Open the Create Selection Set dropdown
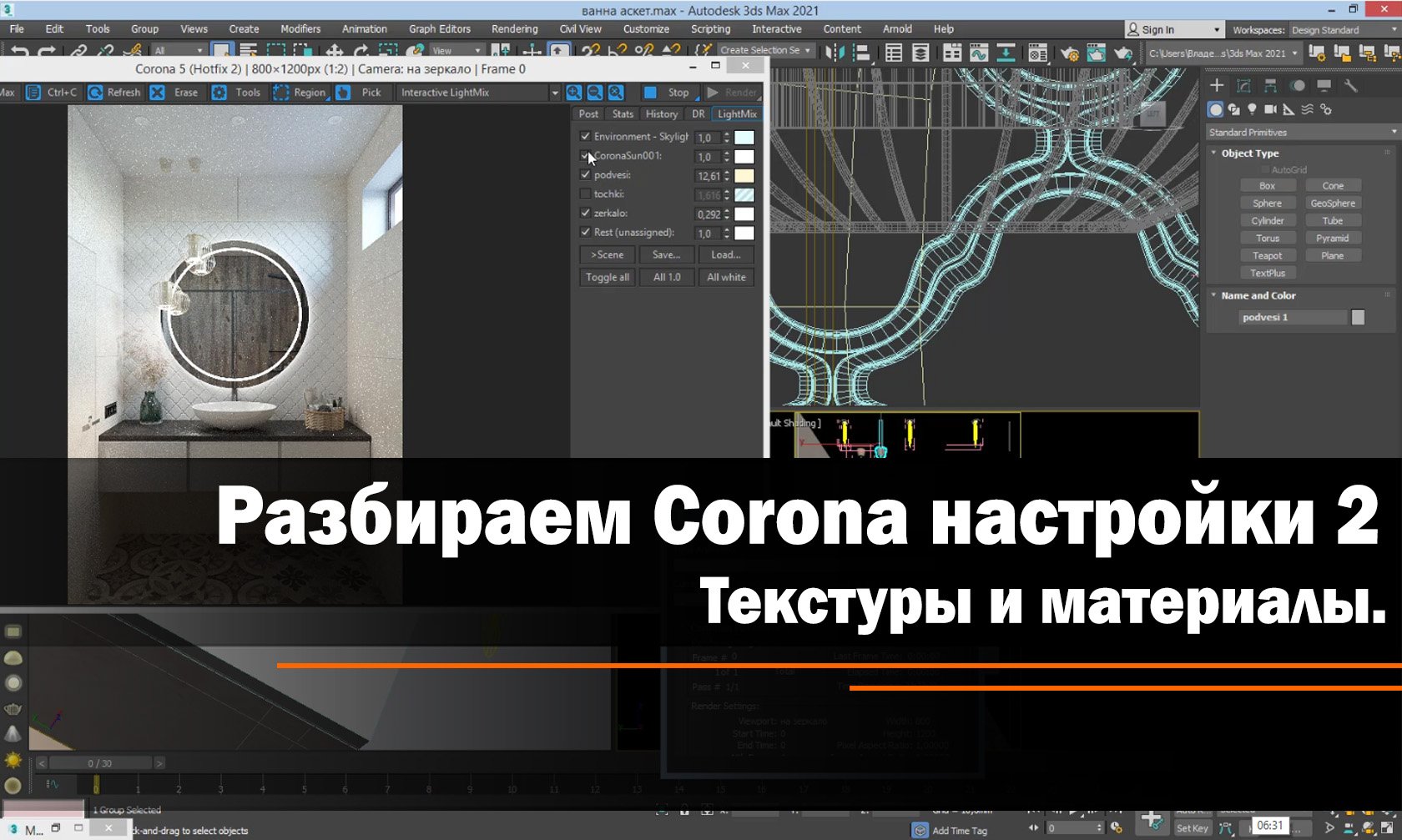The height and width of the screenshot is (840, 1402). (764, 50)
